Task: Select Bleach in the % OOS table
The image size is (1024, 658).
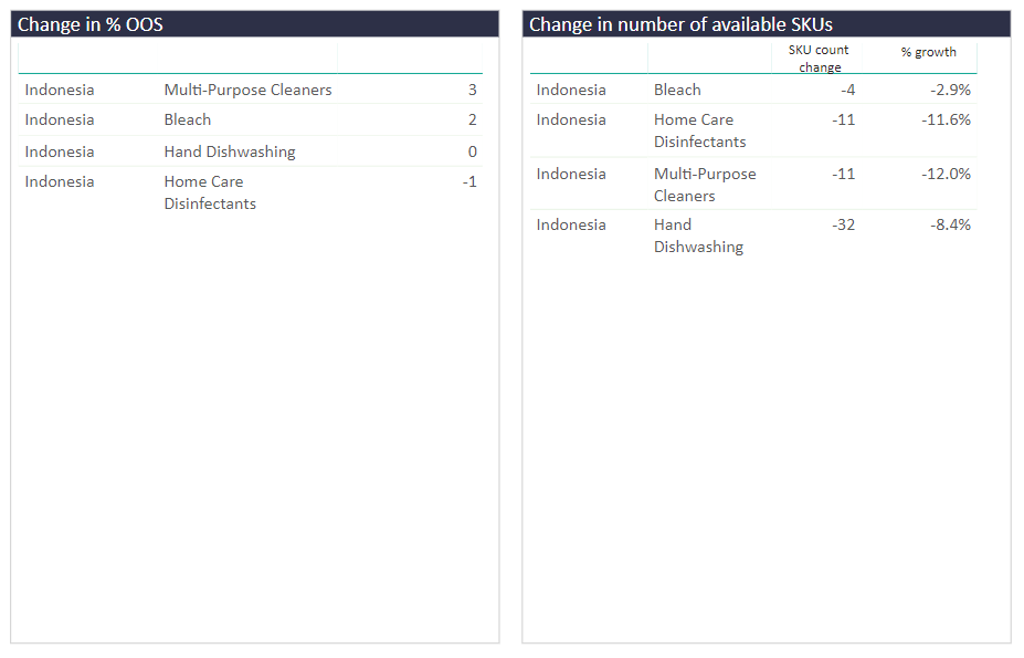Action: pos(187,120)
